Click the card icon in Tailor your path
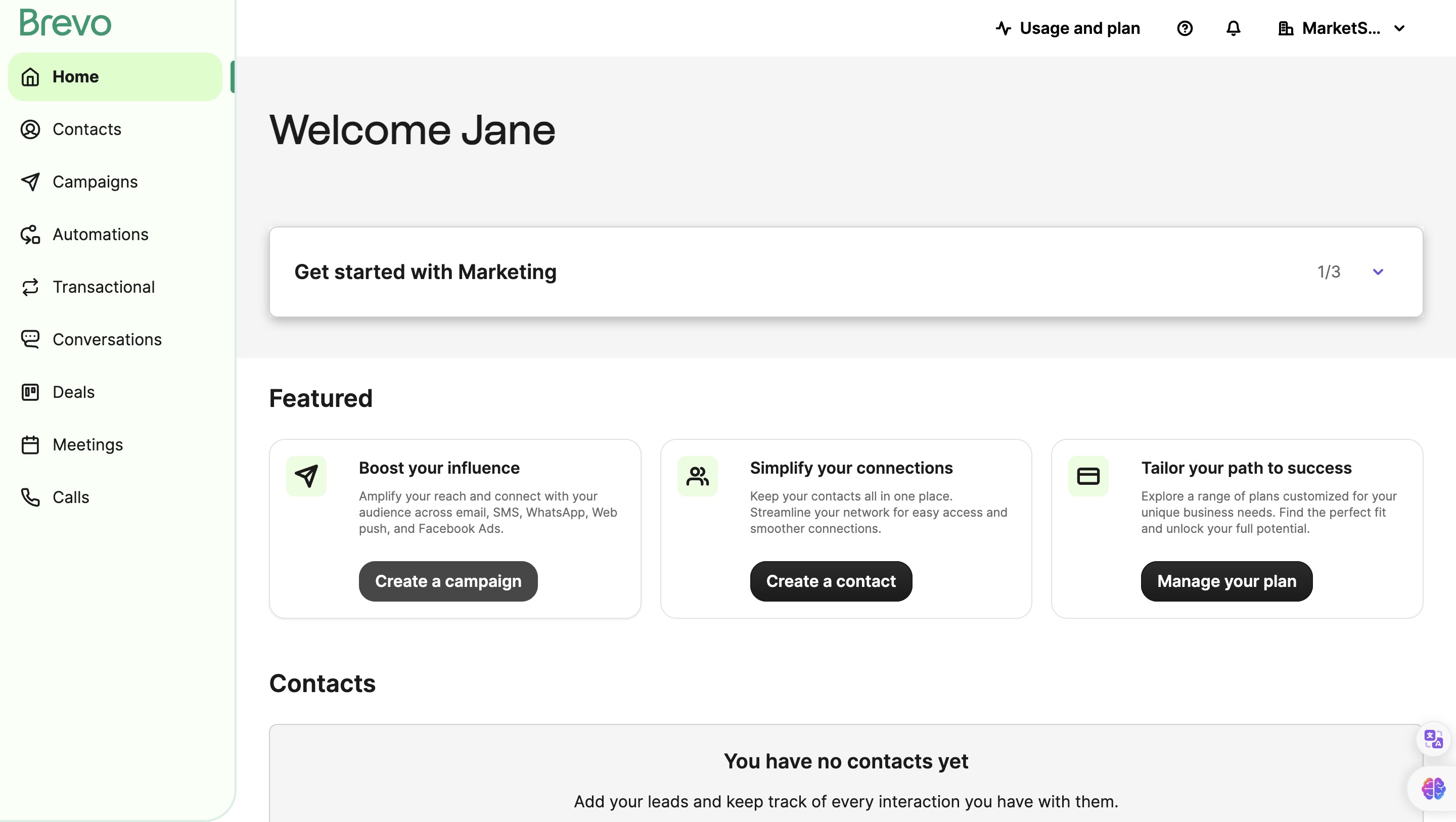This screenshot has width=1456, height=822. 1088,476
